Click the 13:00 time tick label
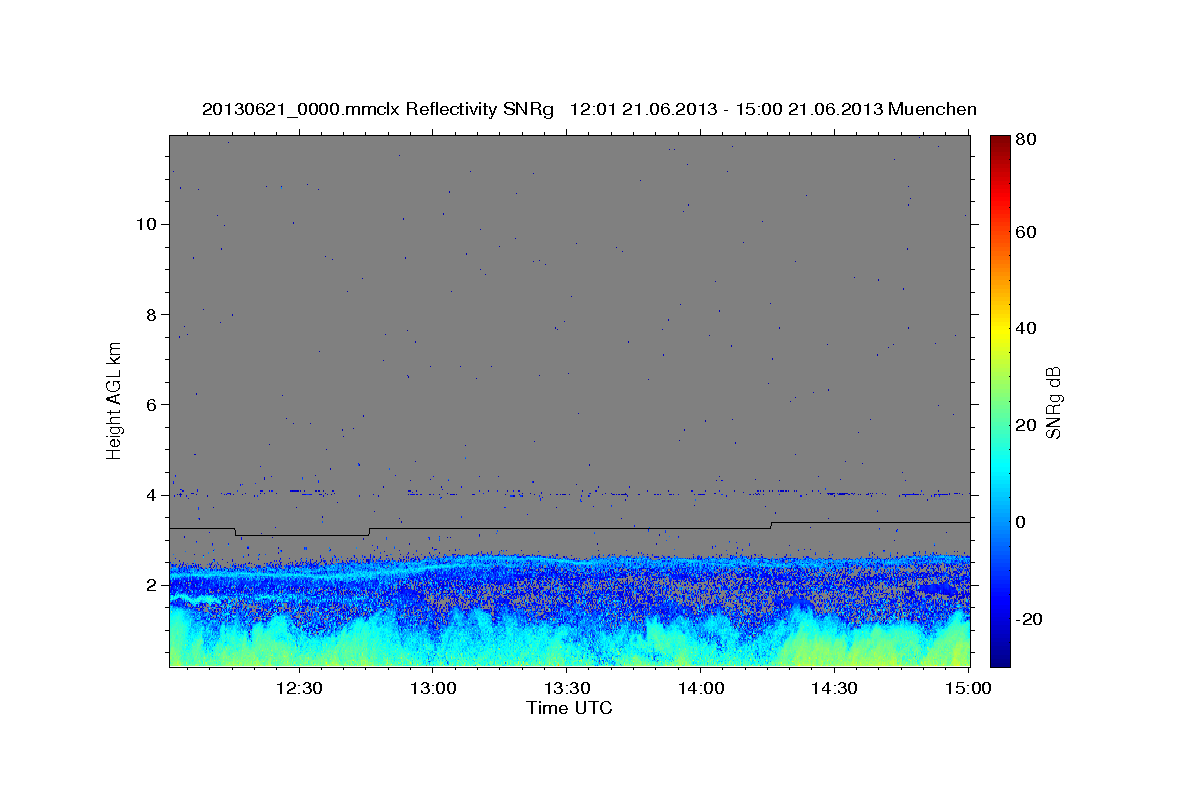 point(434,689)
